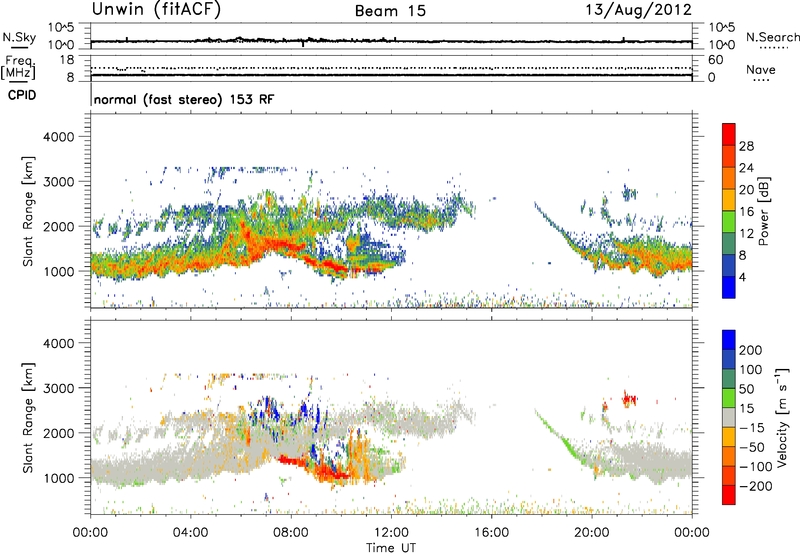Click the "Unwin (fitACF)" radar title

click(x=156, y=9)
